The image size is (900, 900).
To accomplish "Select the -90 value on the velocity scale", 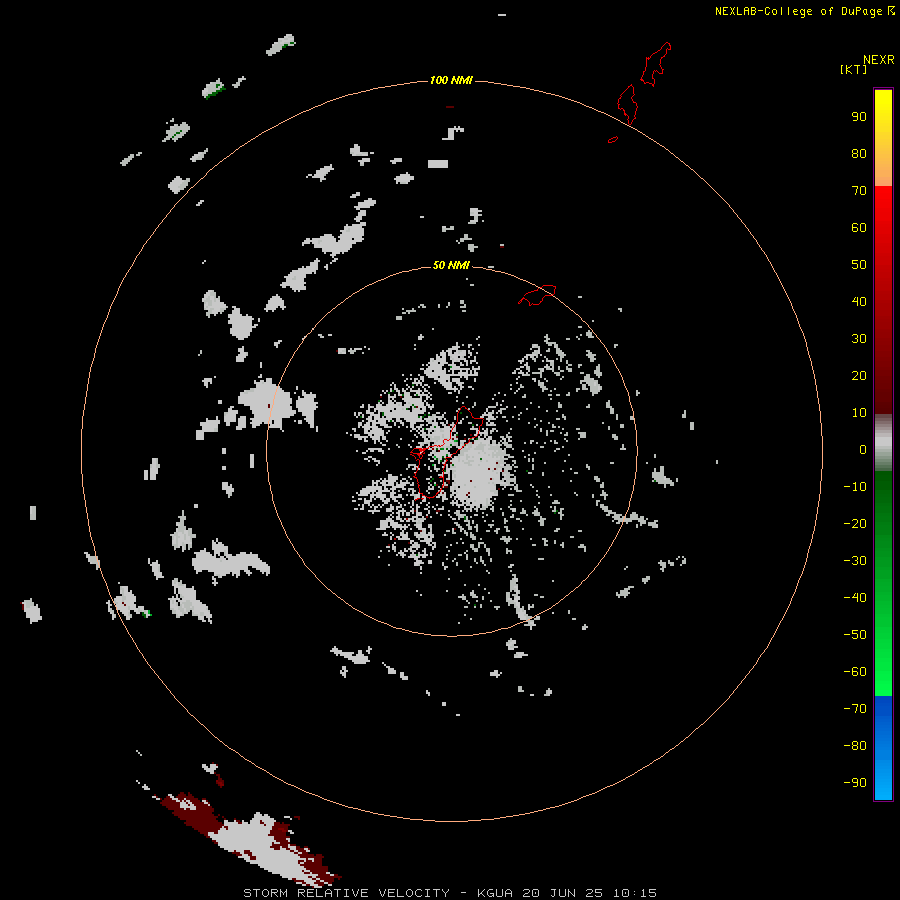I will click(855, 783).
